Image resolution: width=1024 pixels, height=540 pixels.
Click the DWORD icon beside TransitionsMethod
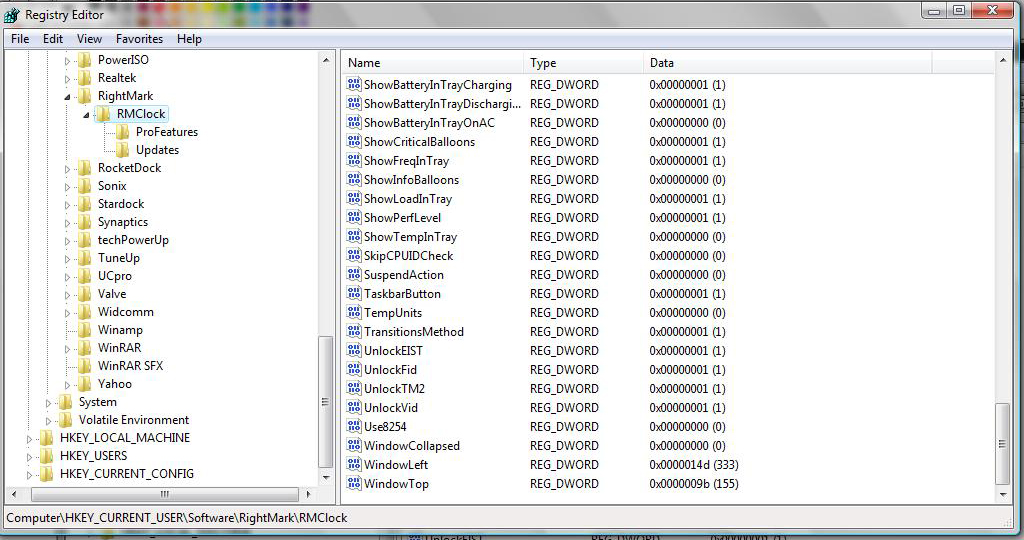pos(354,331)
